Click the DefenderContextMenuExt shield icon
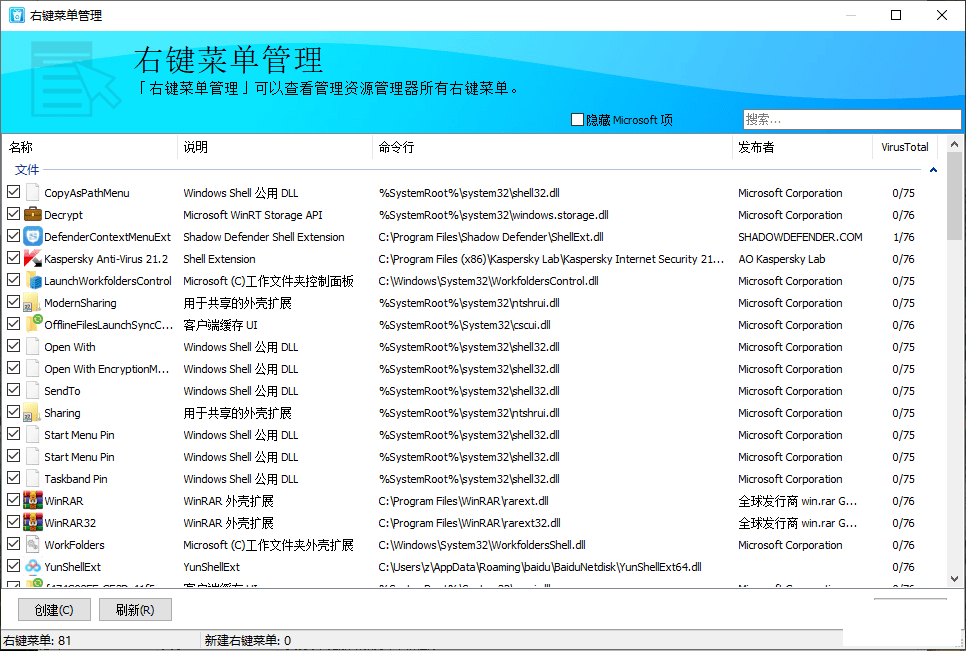This screenshot has height=651, width=966. coord(33,237)
